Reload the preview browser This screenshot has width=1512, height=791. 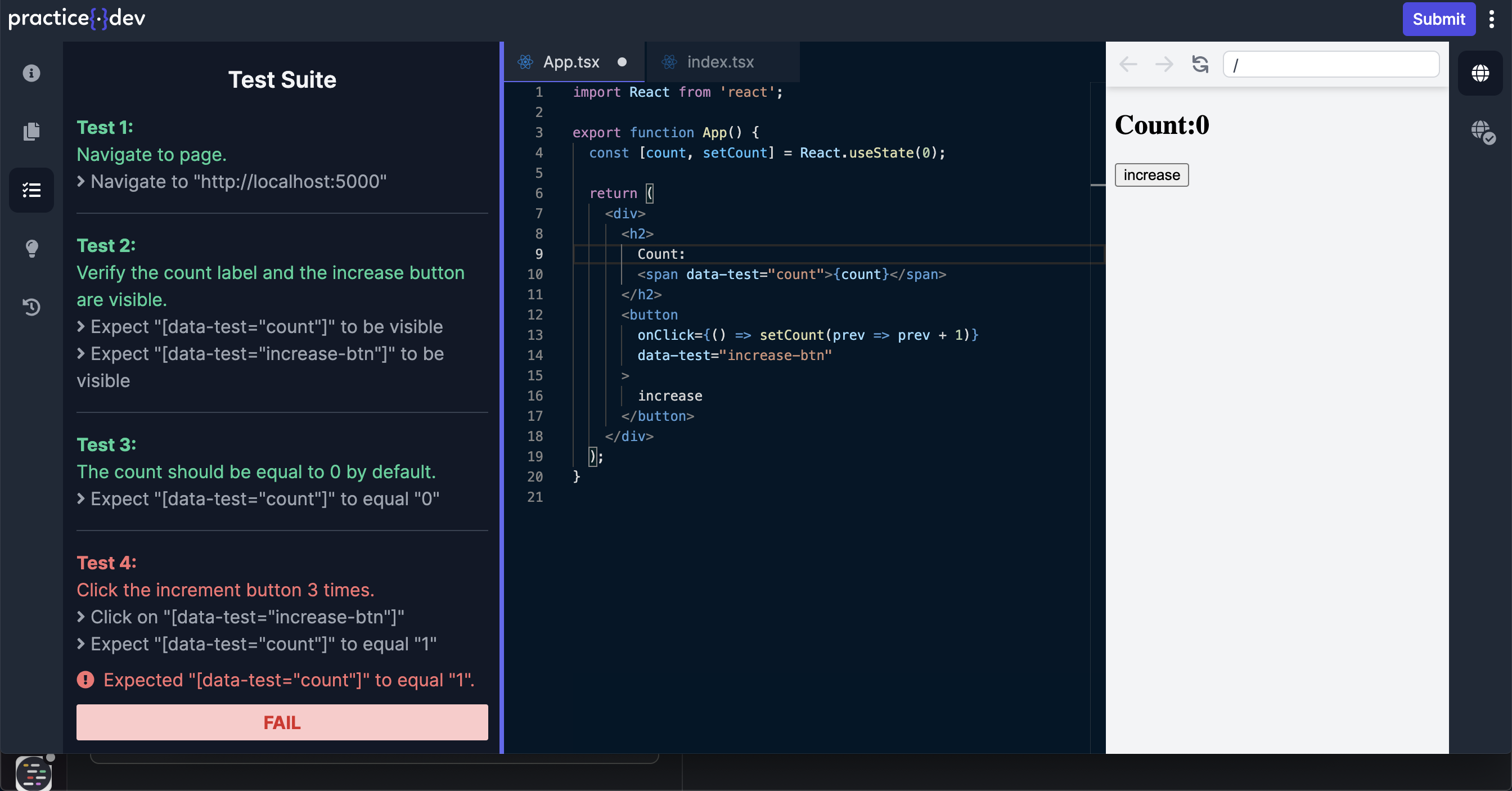coord(1200,64)
